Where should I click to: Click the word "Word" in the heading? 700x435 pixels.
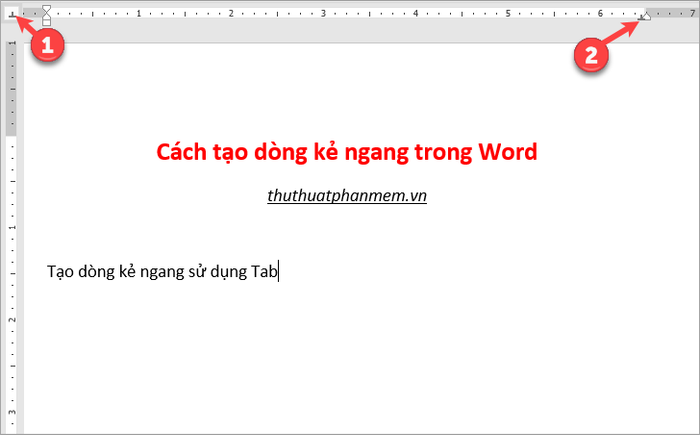[507, 151]
